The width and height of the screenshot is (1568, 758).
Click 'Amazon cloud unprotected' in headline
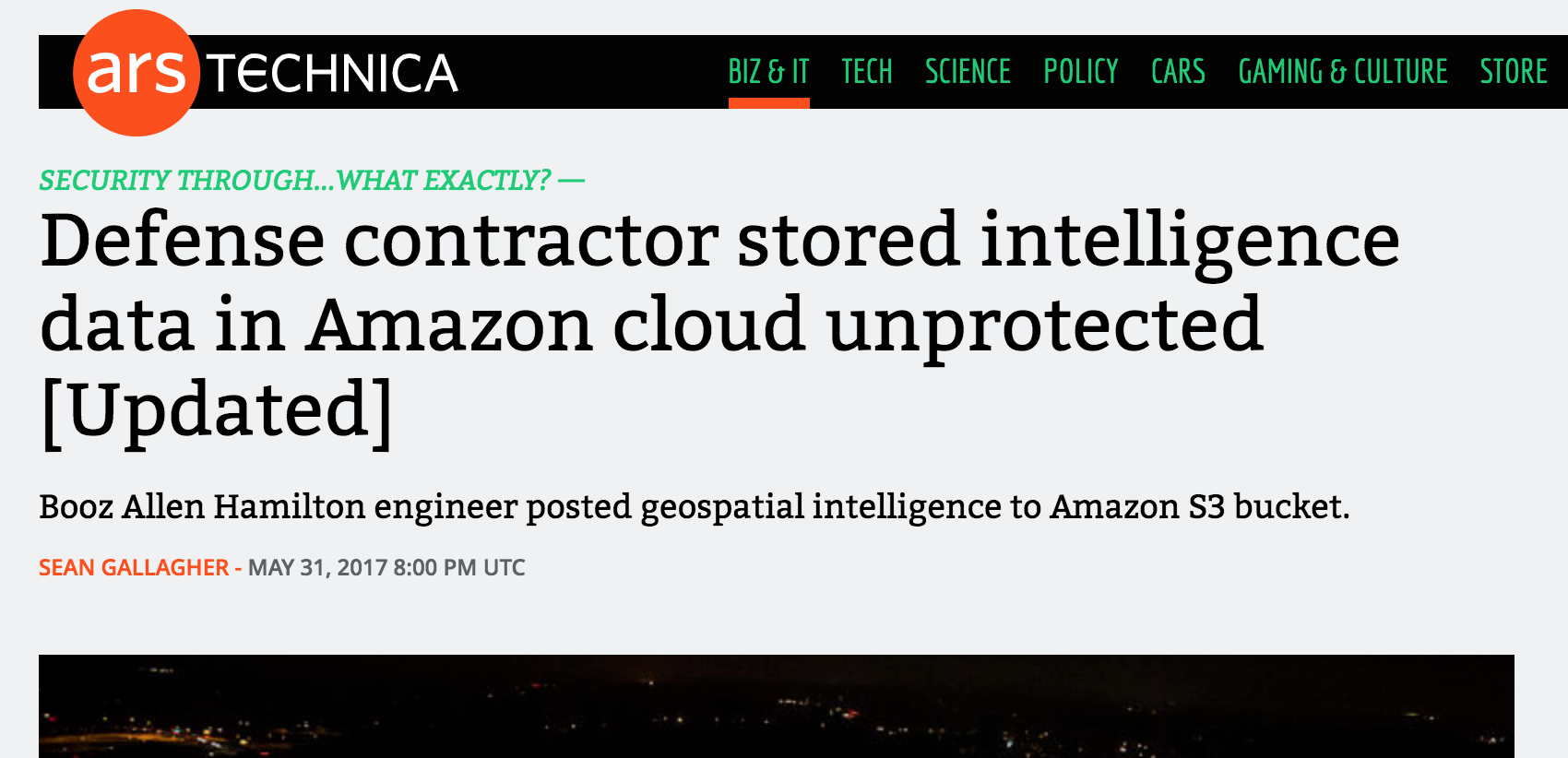[784, 326]
